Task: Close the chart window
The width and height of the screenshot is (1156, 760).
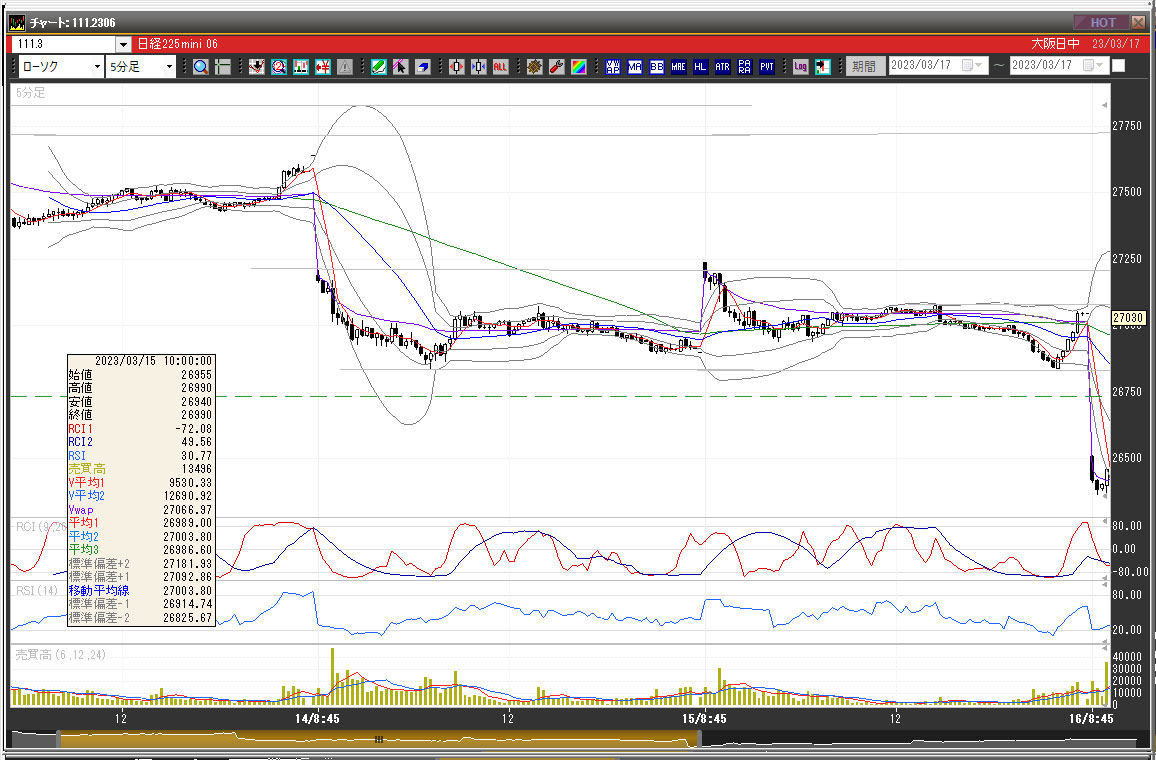Action: (1139, 22)
